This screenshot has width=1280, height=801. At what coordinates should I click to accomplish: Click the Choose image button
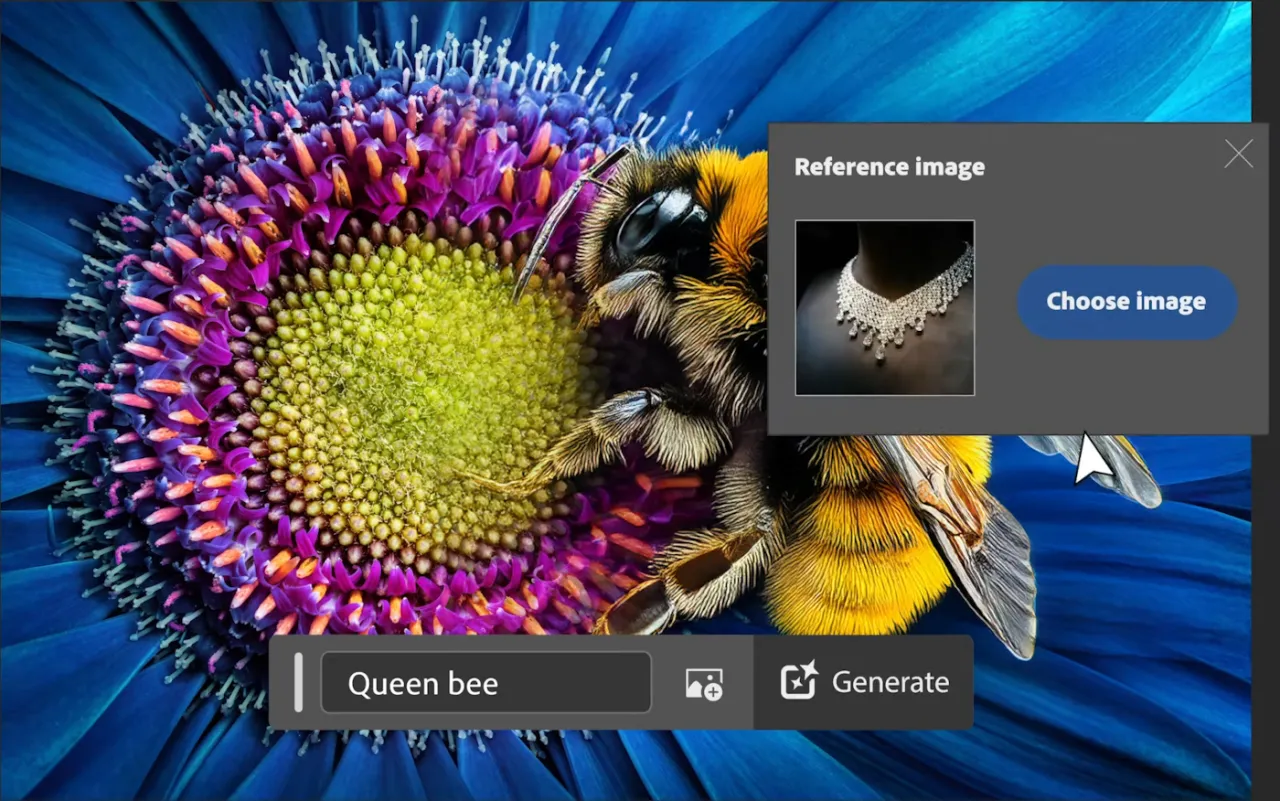tap(1127, 302)
